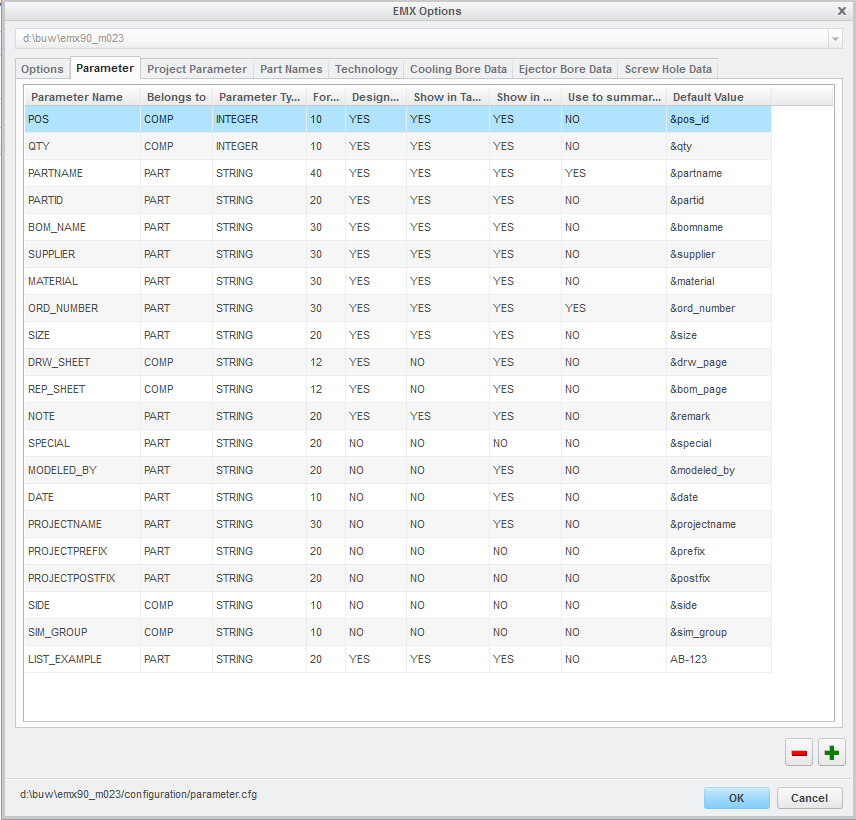Click the AB-123 default value cell

[718, 659]
